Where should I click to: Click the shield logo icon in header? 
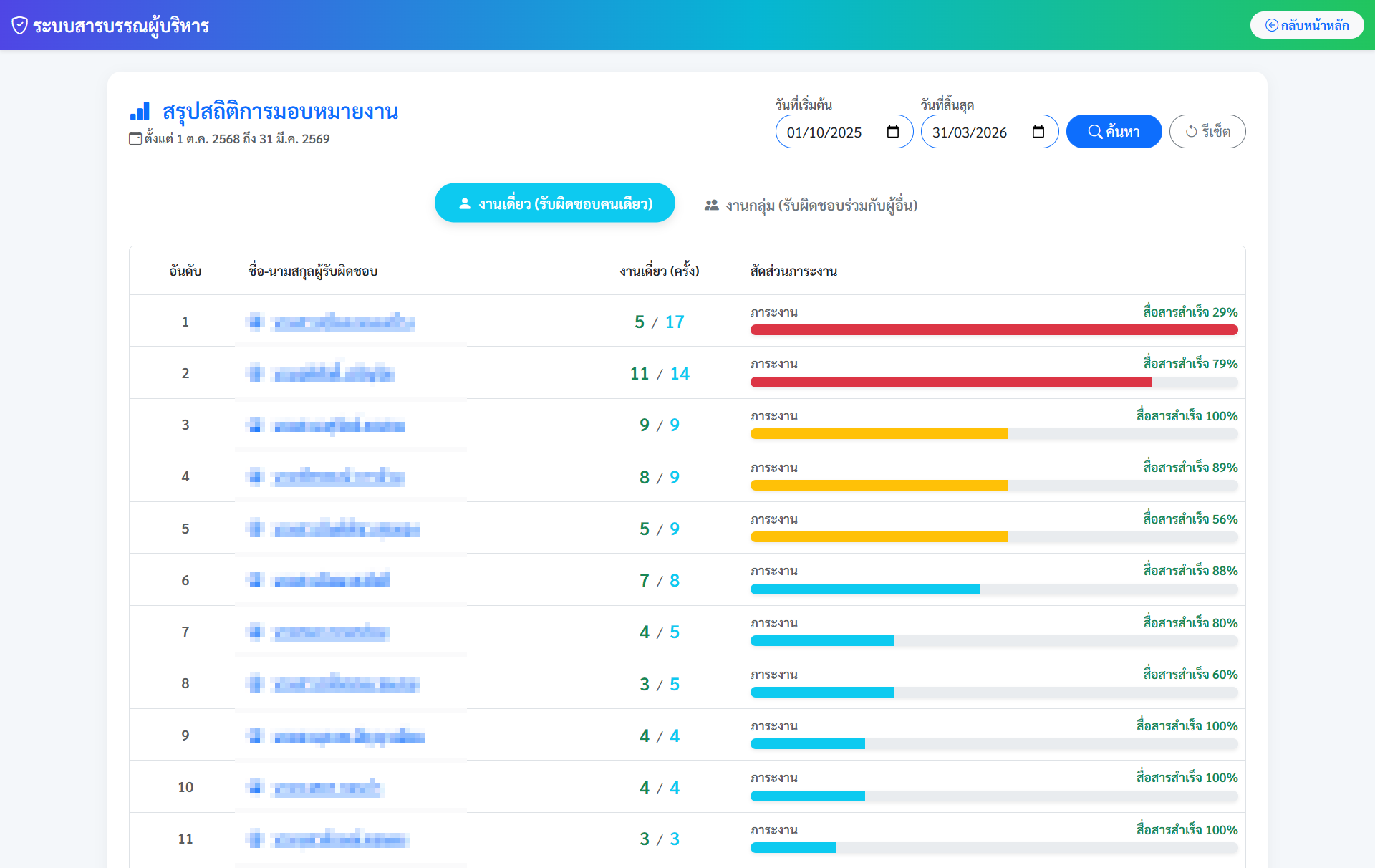point(19,26)
